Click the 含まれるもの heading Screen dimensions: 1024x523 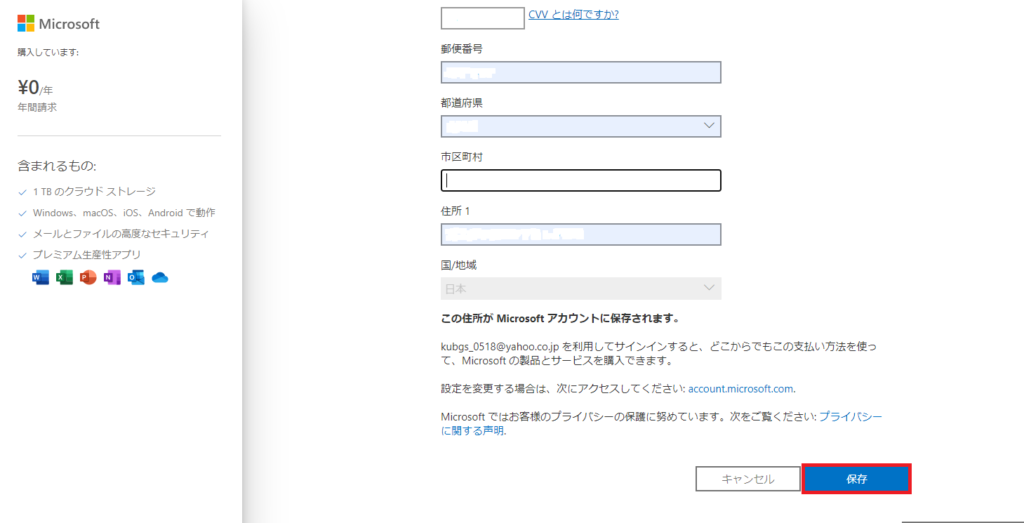[57, 166]
